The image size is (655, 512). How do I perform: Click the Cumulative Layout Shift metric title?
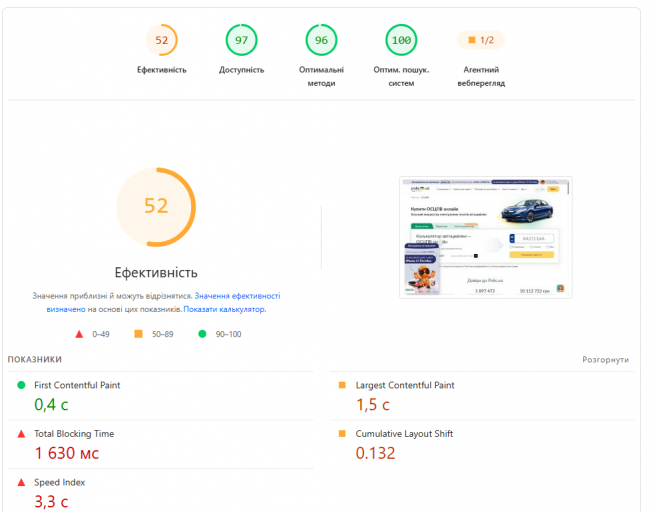tap(404, 434)
